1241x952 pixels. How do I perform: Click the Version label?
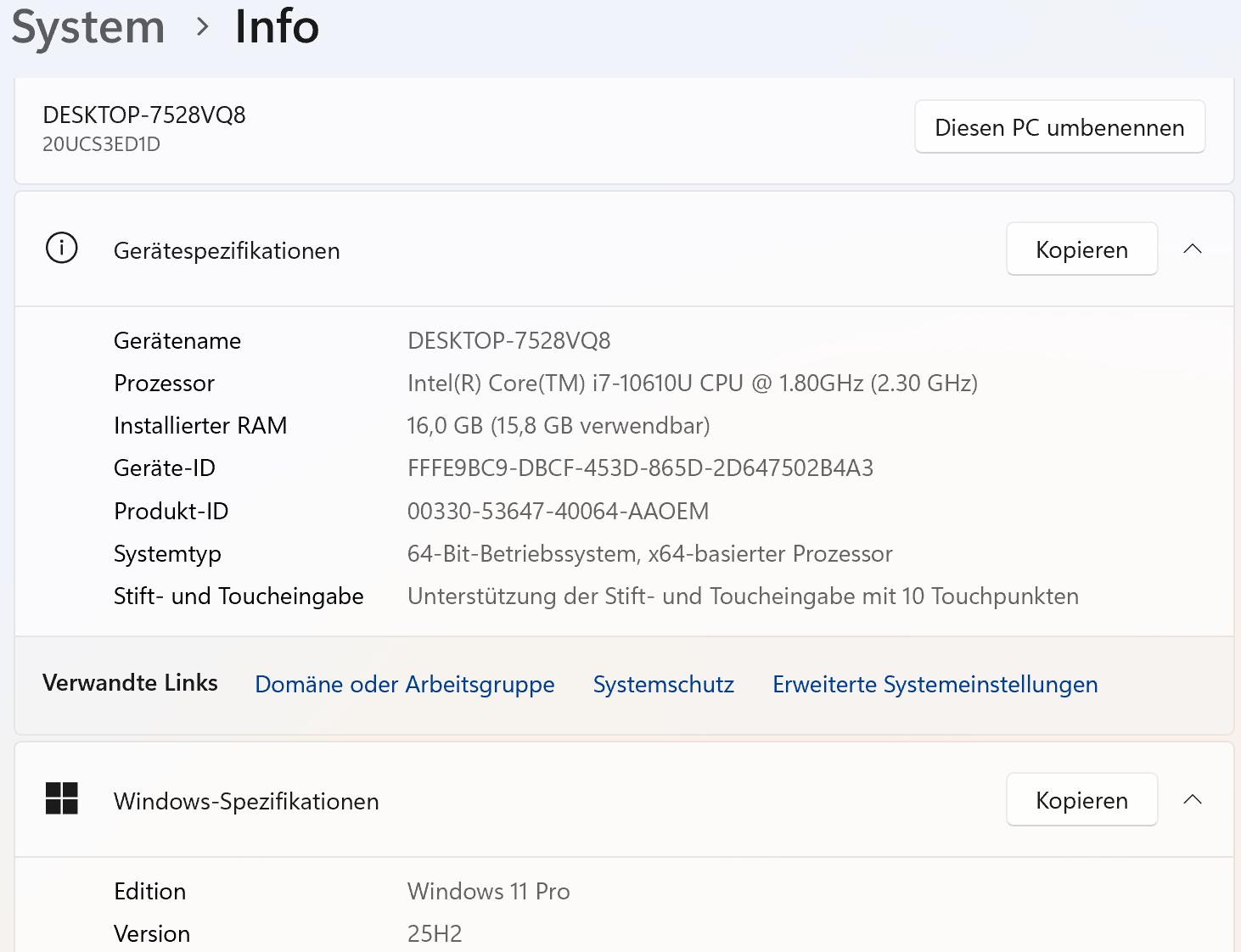tap(152, 934)
